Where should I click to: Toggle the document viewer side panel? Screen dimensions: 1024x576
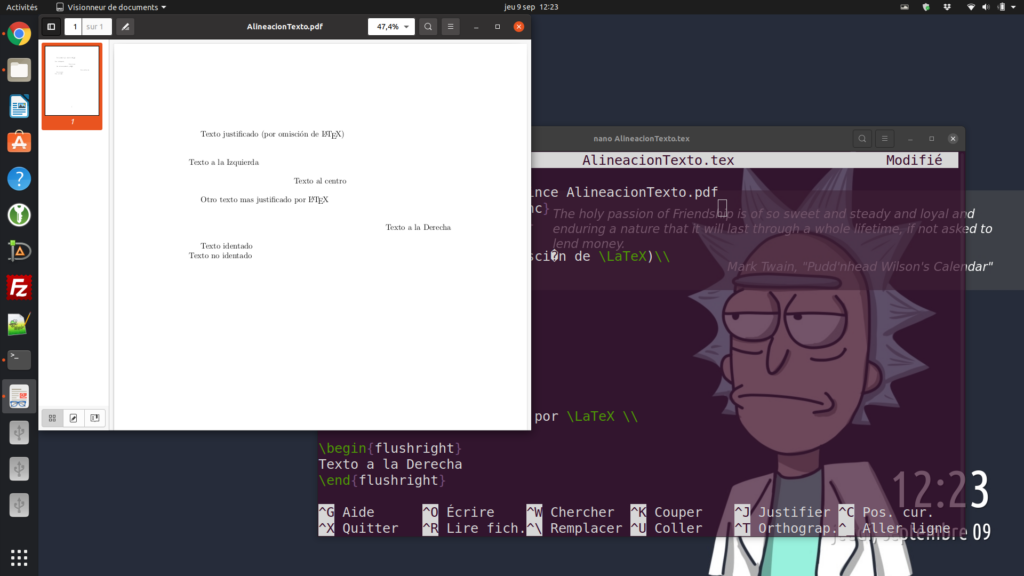click(51, 27)
